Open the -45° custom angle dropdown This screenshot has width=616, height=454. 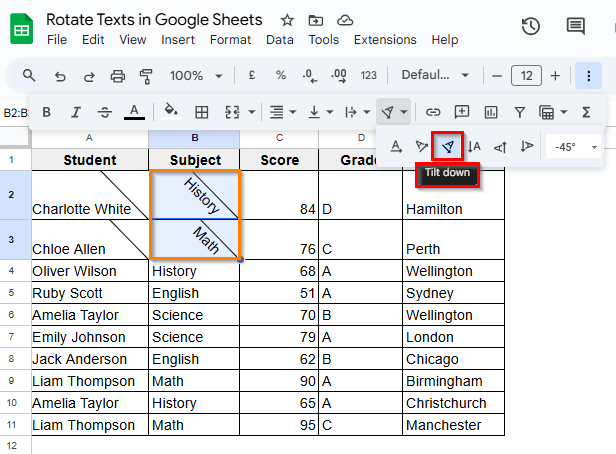pyautogui.click(x=574, y=146)
